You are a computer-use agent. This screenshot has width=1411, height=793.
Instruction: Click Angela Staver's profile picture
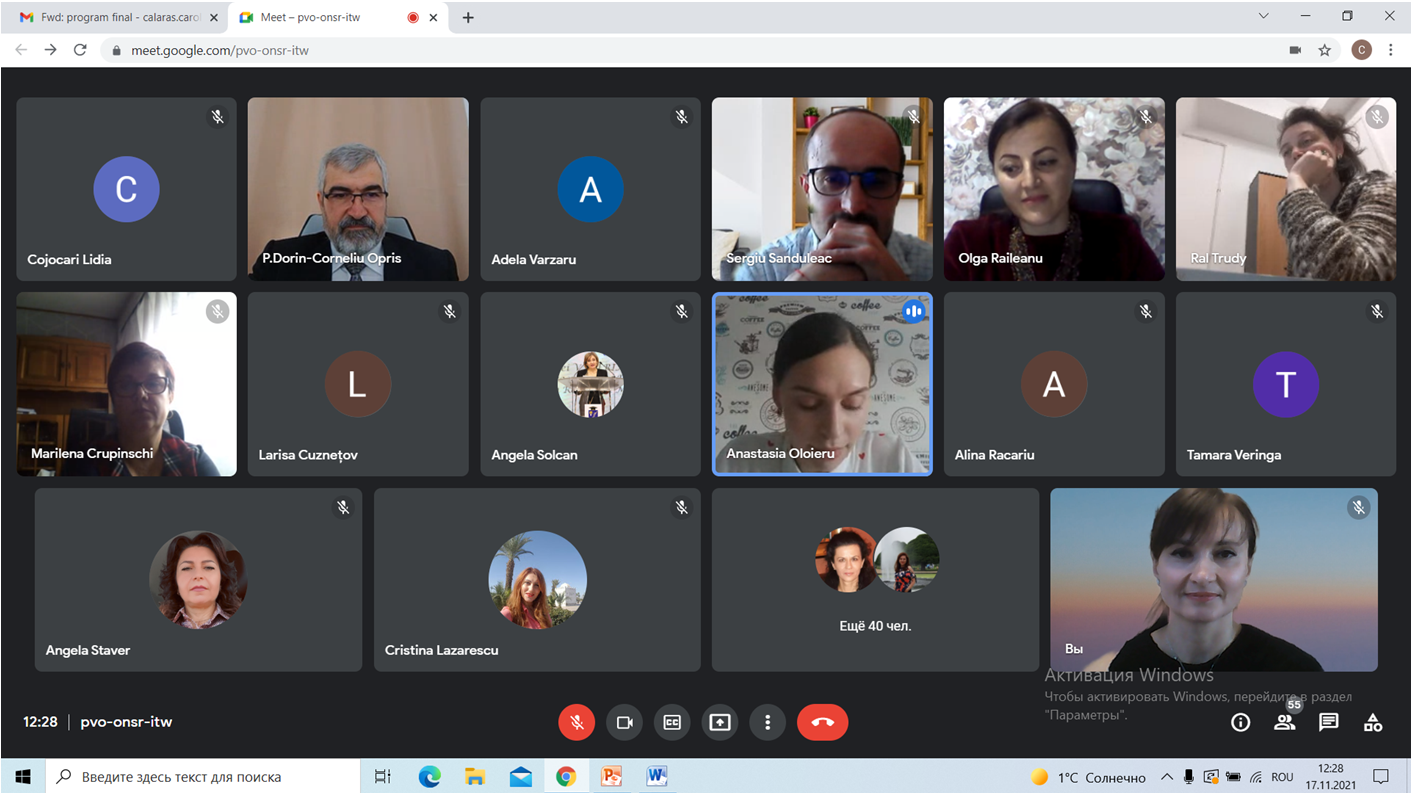198,580
